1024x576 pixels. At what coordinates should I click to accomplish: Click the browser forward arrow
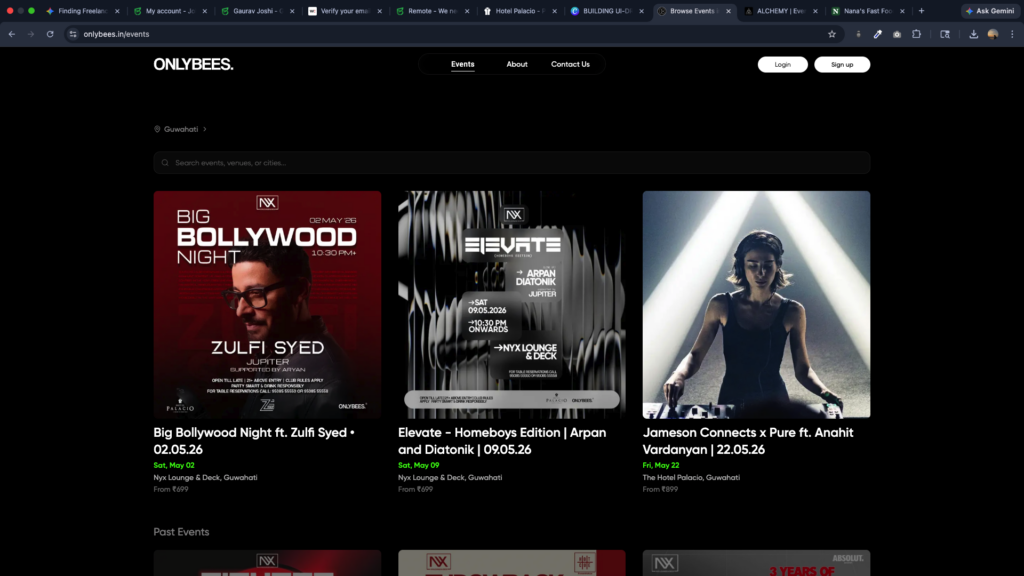(31, 34)
